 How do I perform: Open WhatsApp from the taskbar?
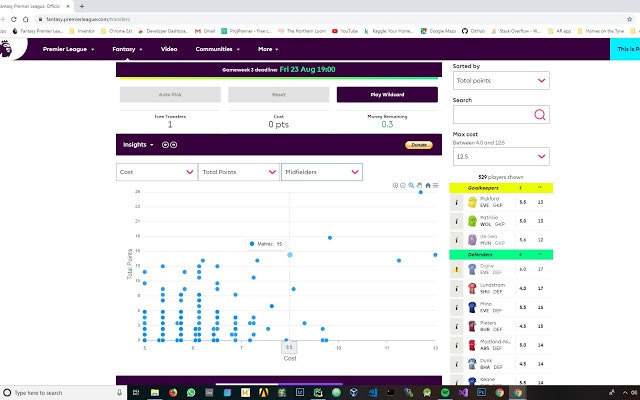pyautogui.click(x=191, y=393)
